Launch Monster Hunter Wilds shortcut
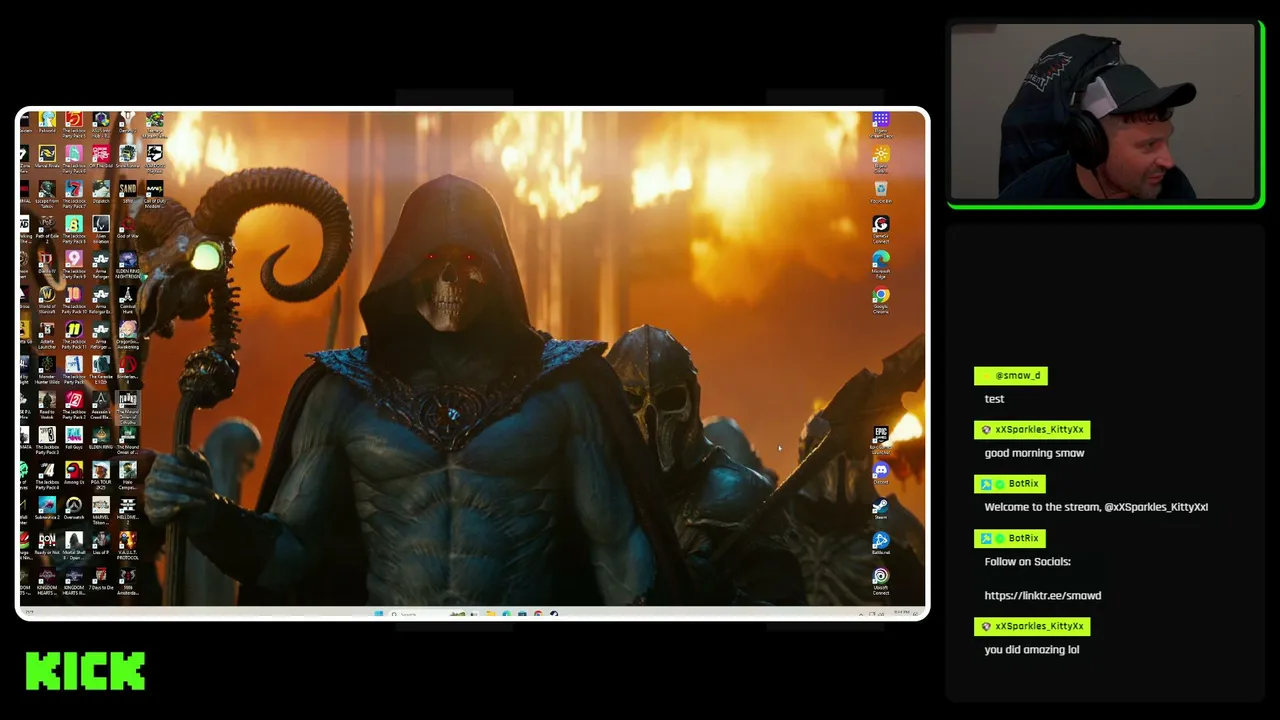 (x=47, y=368)
